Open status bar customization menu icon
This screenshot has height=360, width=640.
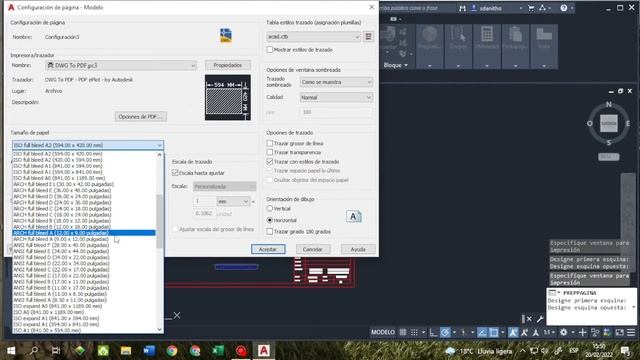[631, 332]
